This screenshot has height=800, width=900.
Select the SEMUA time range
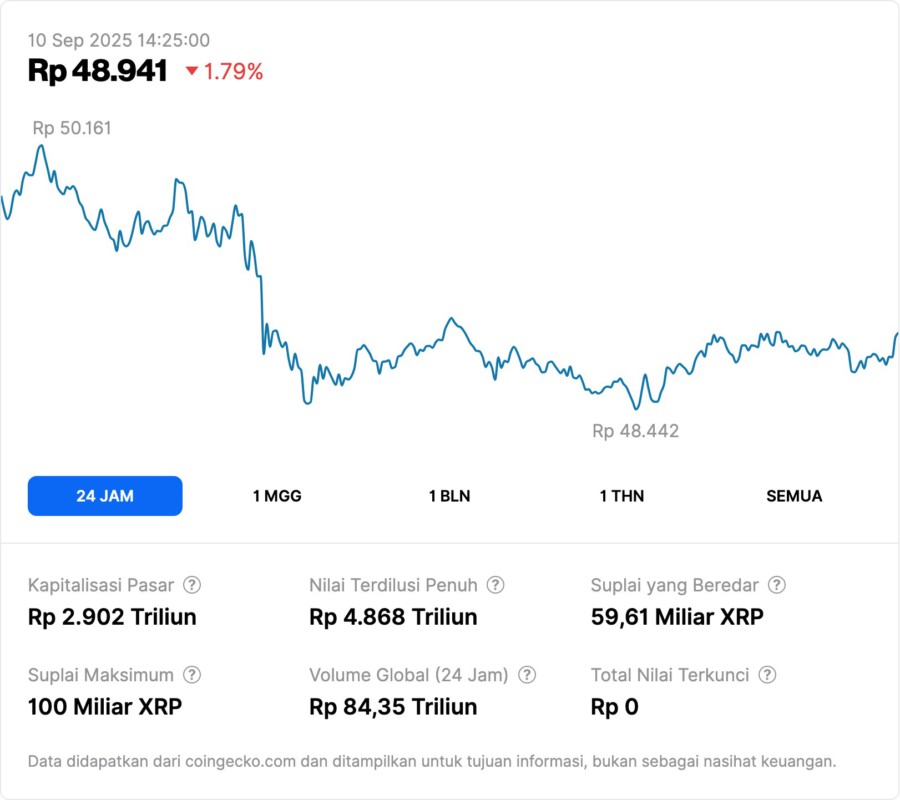(794, 496)
